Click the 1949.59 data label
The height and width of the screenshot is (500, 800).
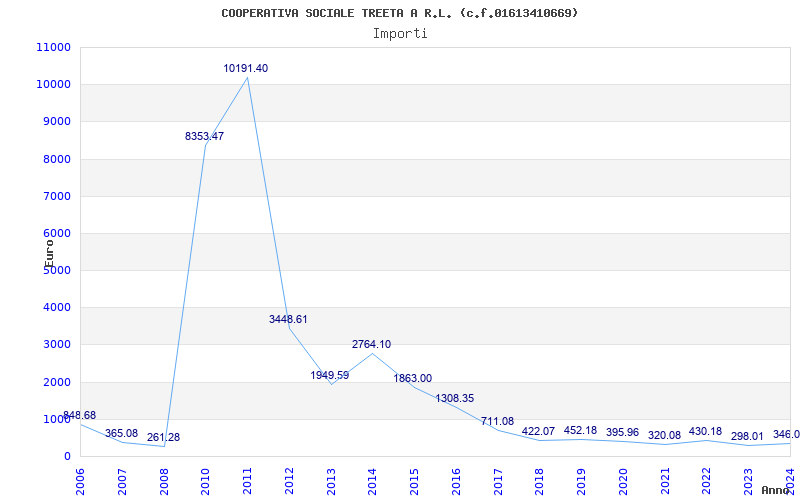(330, 376)
